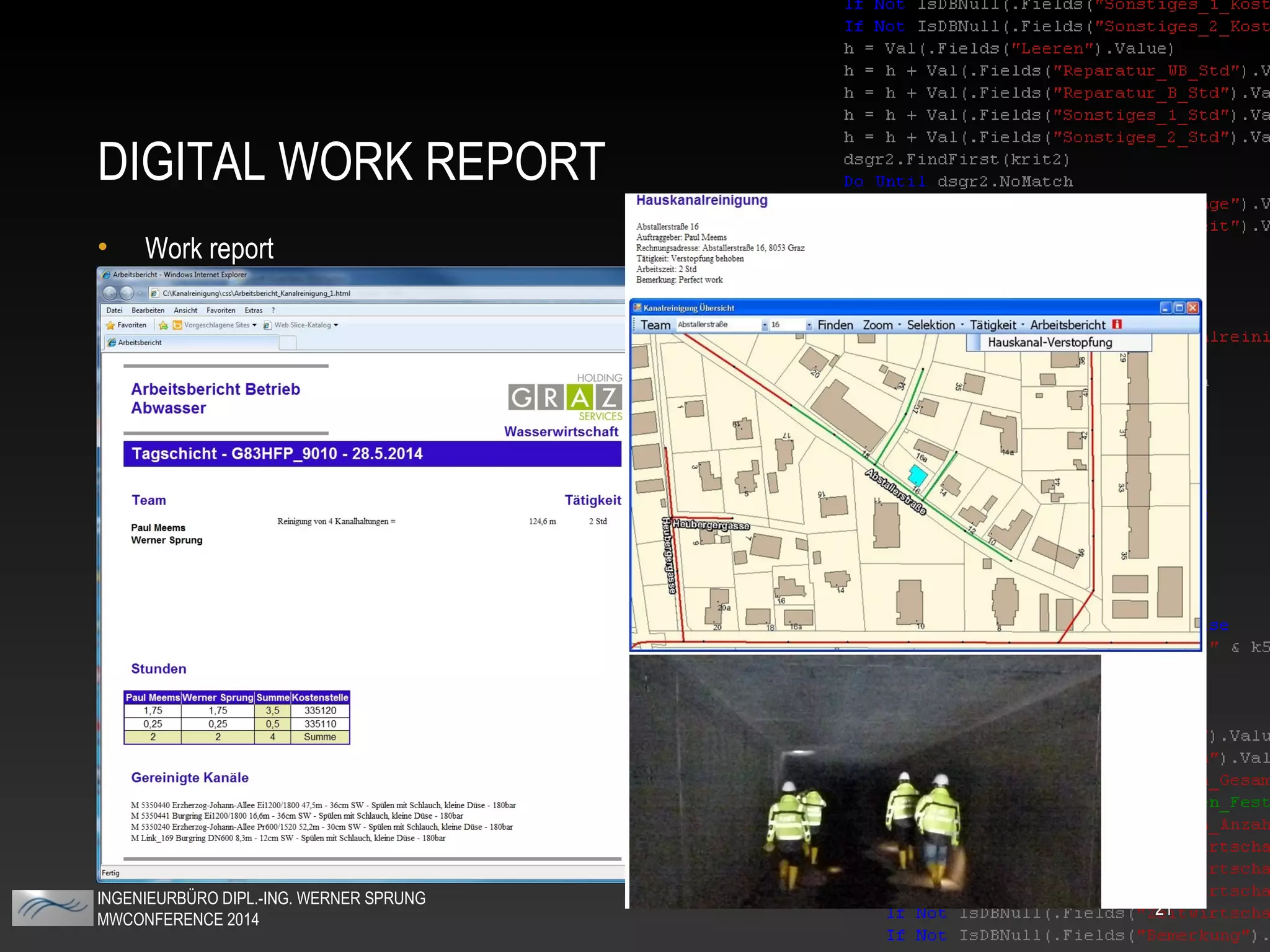Open the Ansicht menu

point(185,311)
